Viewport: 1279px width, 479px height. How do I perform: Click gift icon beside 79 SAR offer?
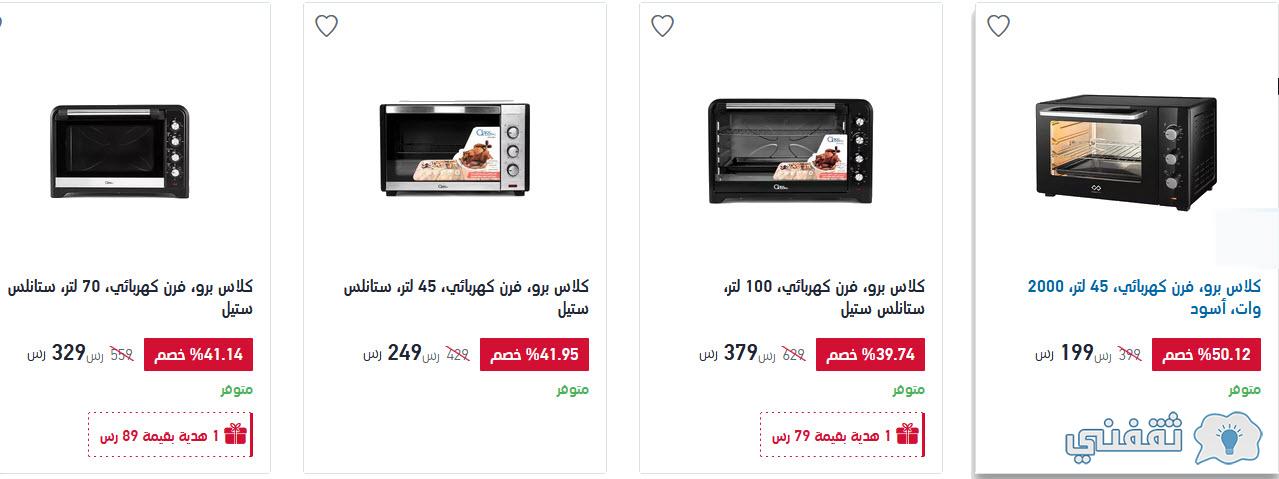[907, 435]
